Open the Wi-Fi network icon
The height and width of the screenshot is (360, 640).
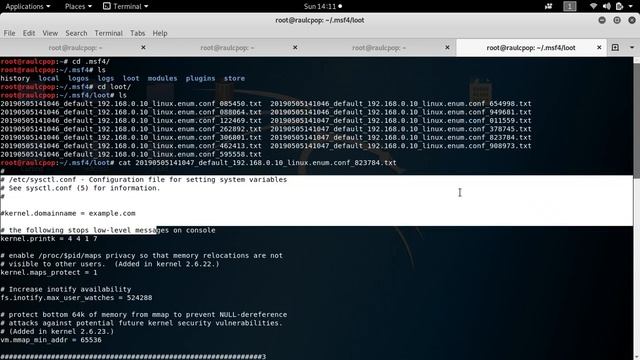tap(593, 6)
